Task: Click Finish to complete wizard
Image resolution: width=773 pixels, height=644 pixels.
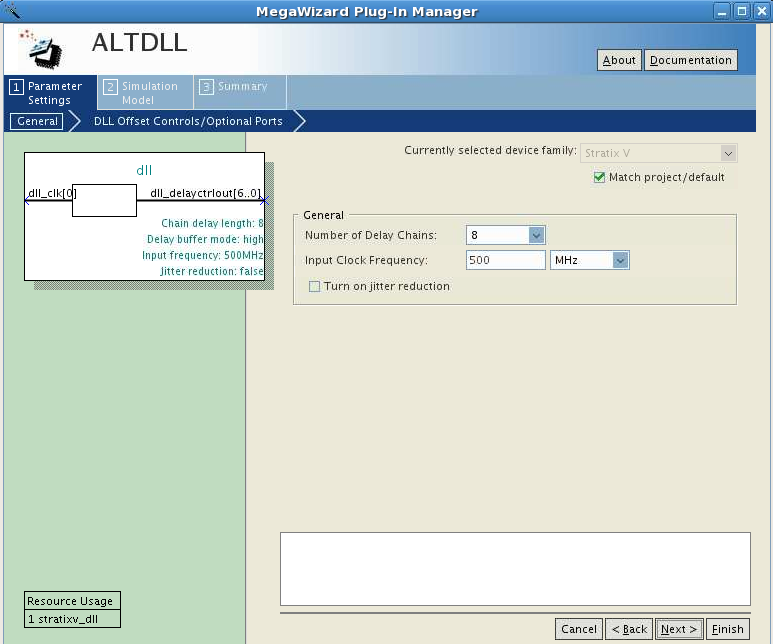Action: coord(728,629)
